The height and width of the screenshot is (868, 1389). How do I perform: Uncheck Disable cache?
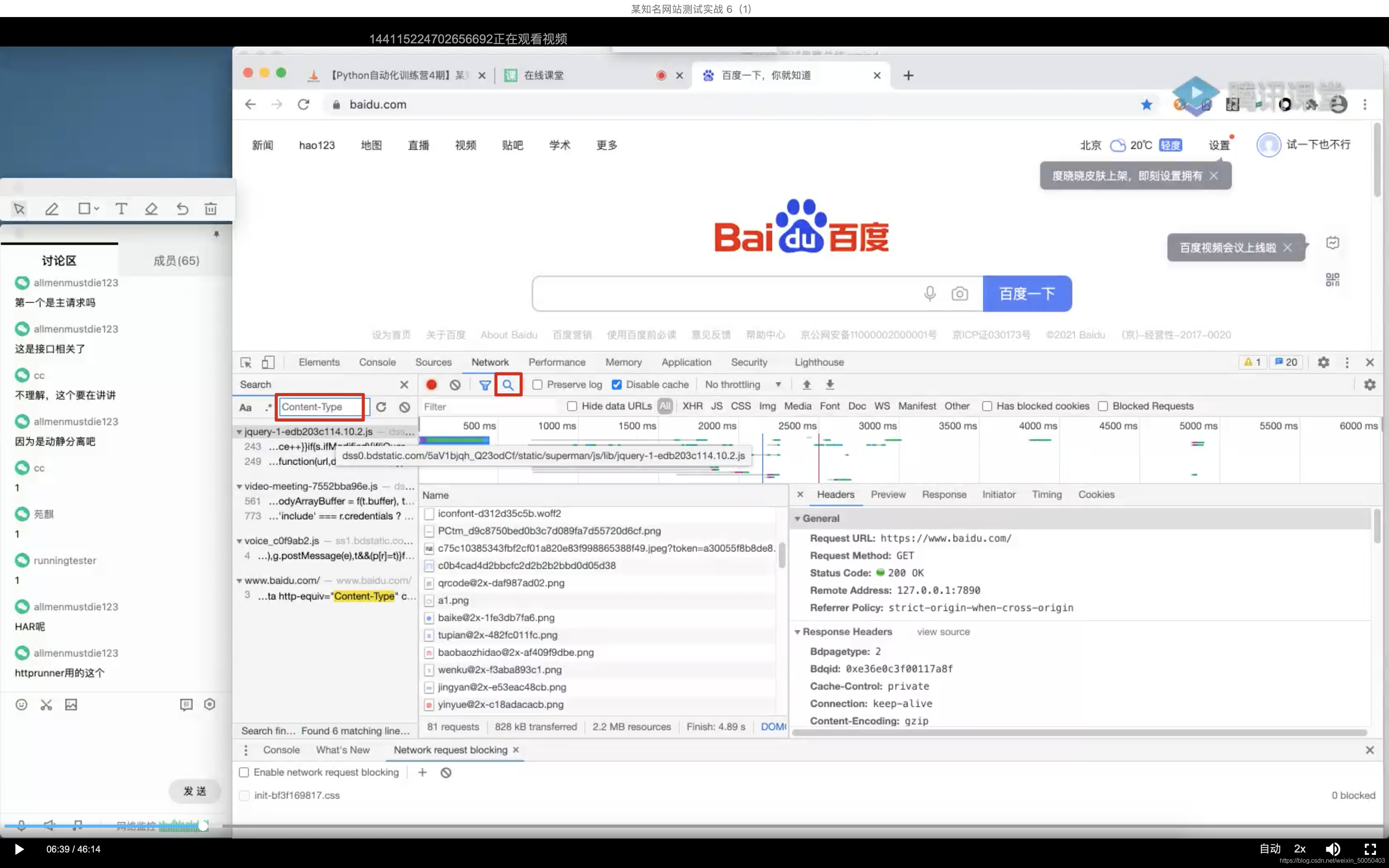pyautogui.click(x=617, y=385)
